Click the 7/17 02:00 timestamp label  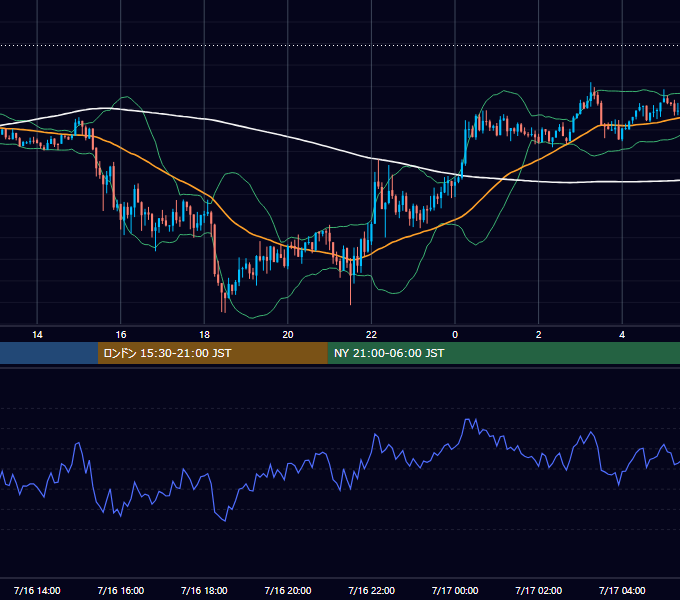click(538, 590)
